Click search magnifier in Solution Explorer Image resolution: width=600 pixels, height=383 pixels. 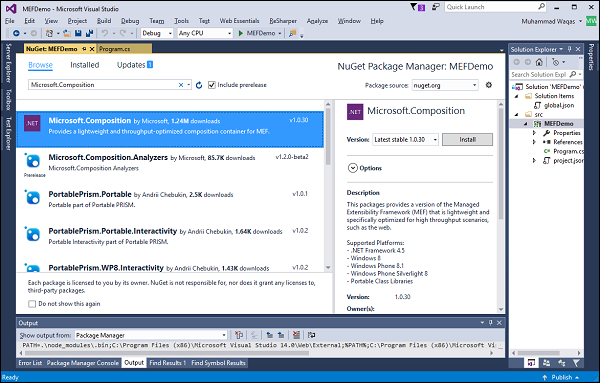573,74
